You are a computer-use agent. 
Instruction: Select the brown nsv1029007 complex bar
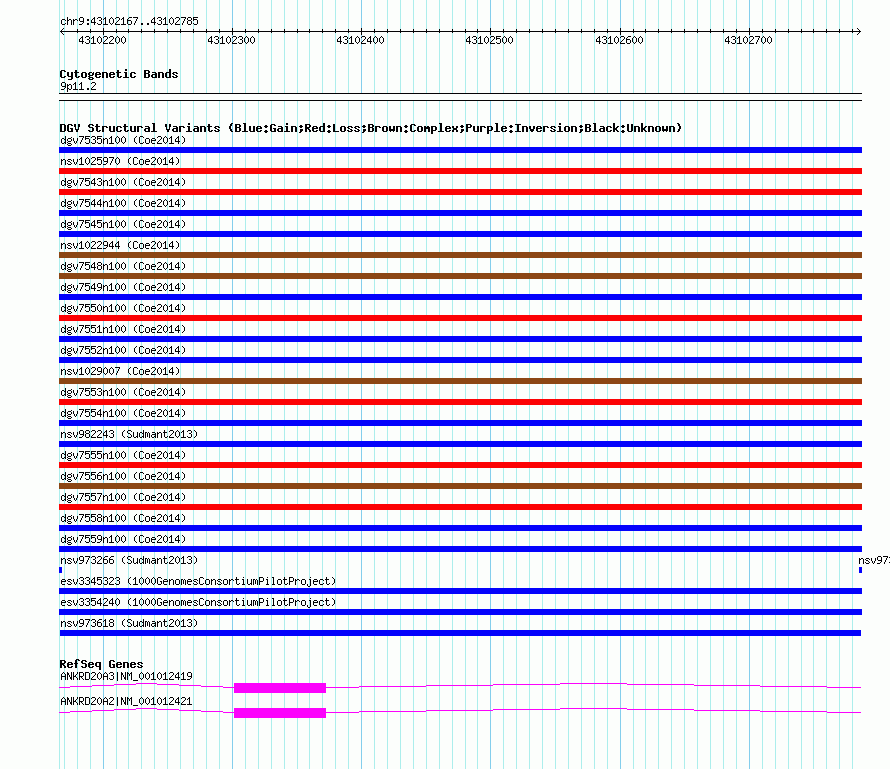460,381
